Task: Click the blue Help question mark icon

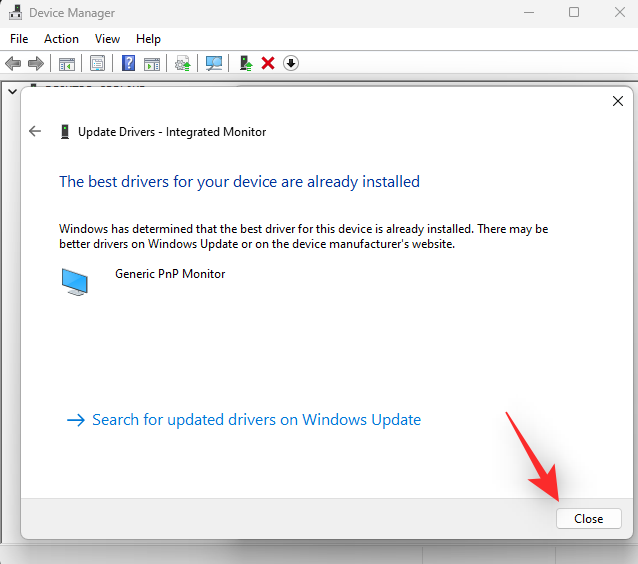Action: pos(128,63)
